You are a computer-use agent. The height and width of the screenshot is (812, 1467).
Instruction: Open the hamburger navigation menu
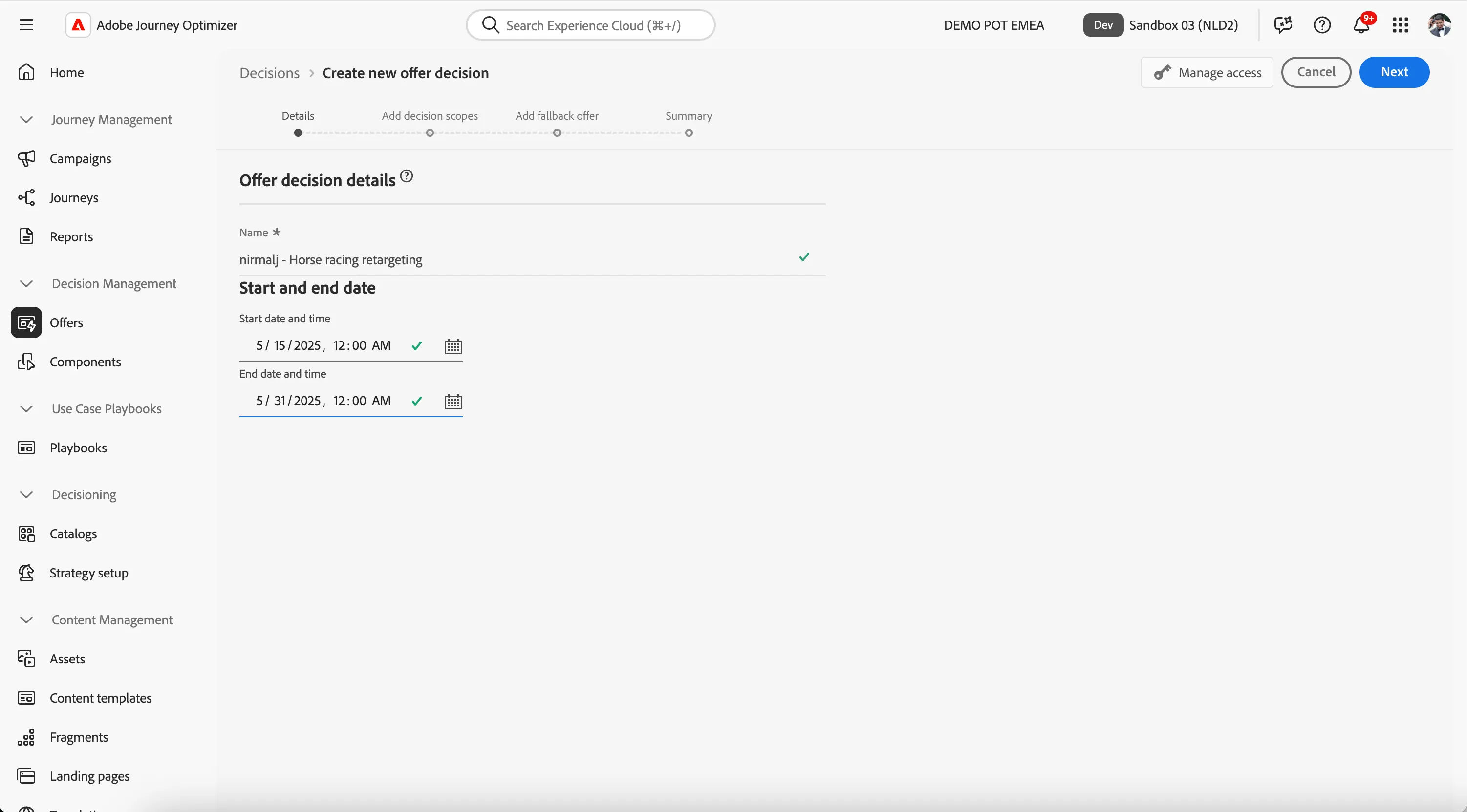(26, 25)
